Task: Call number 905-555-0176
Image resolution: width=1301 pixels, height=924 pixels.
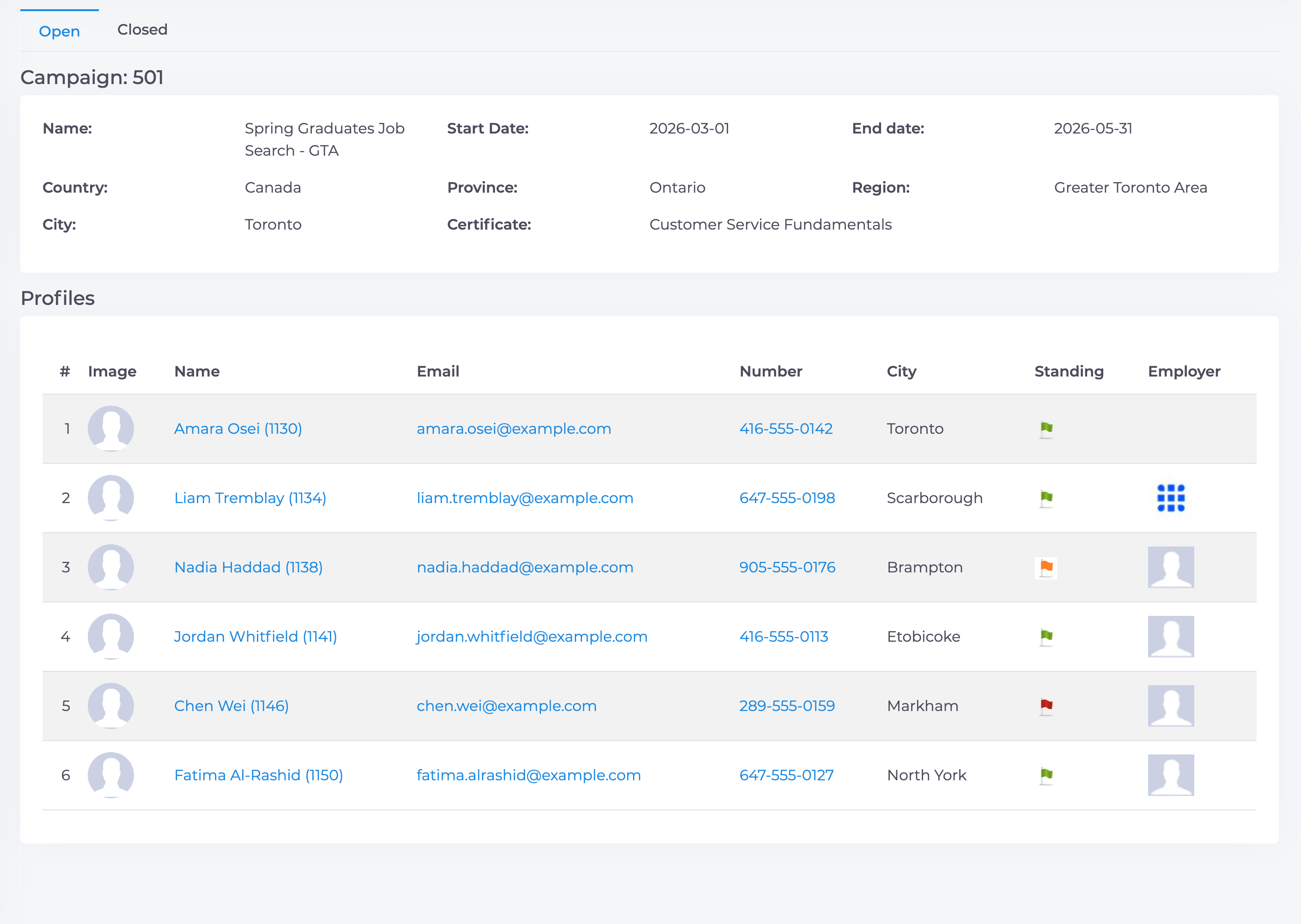Action: [x=787, y=568]
